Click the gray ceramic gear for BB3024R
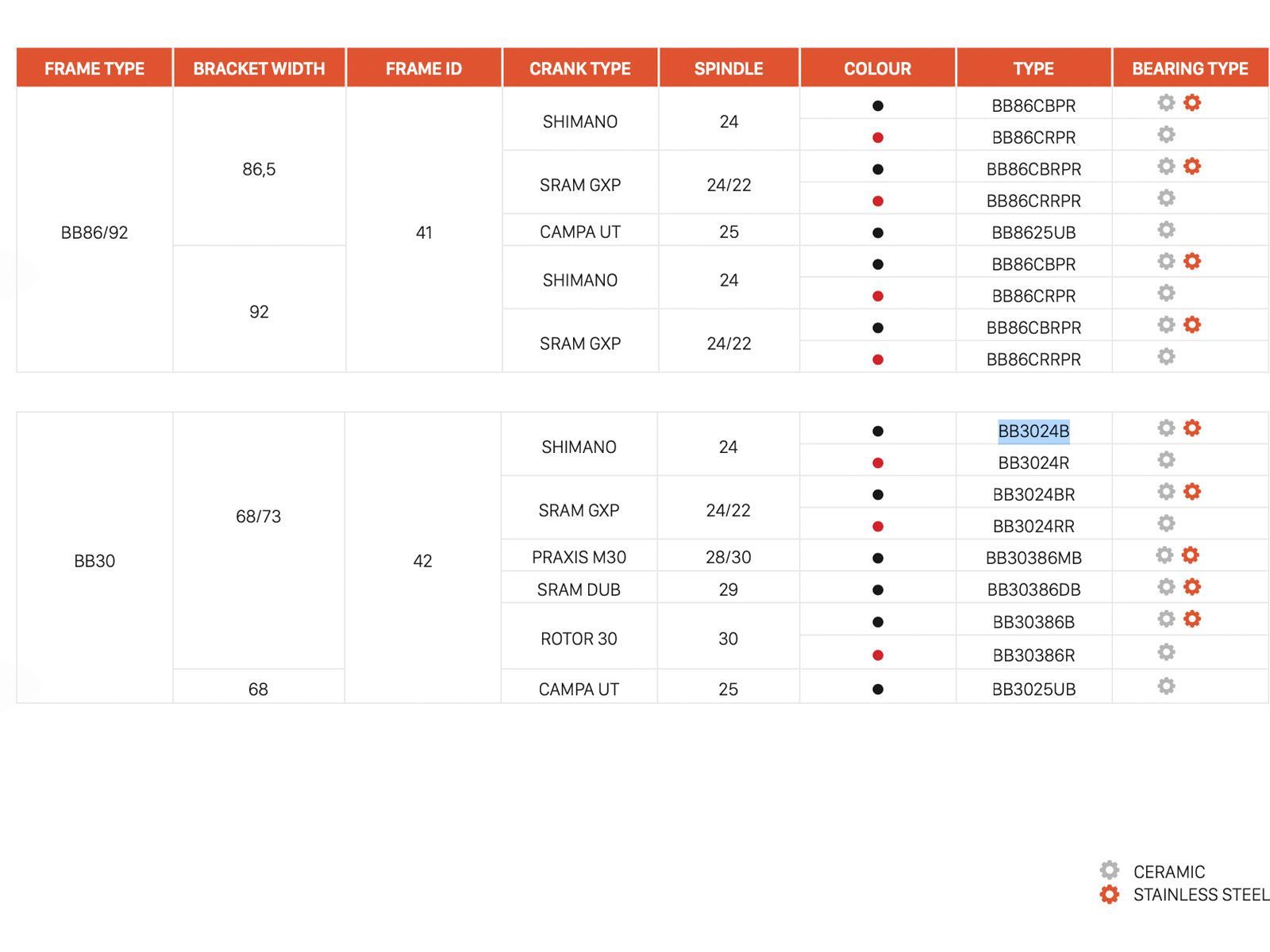This screenshot has width=1270, height=952. point(1165,460)
